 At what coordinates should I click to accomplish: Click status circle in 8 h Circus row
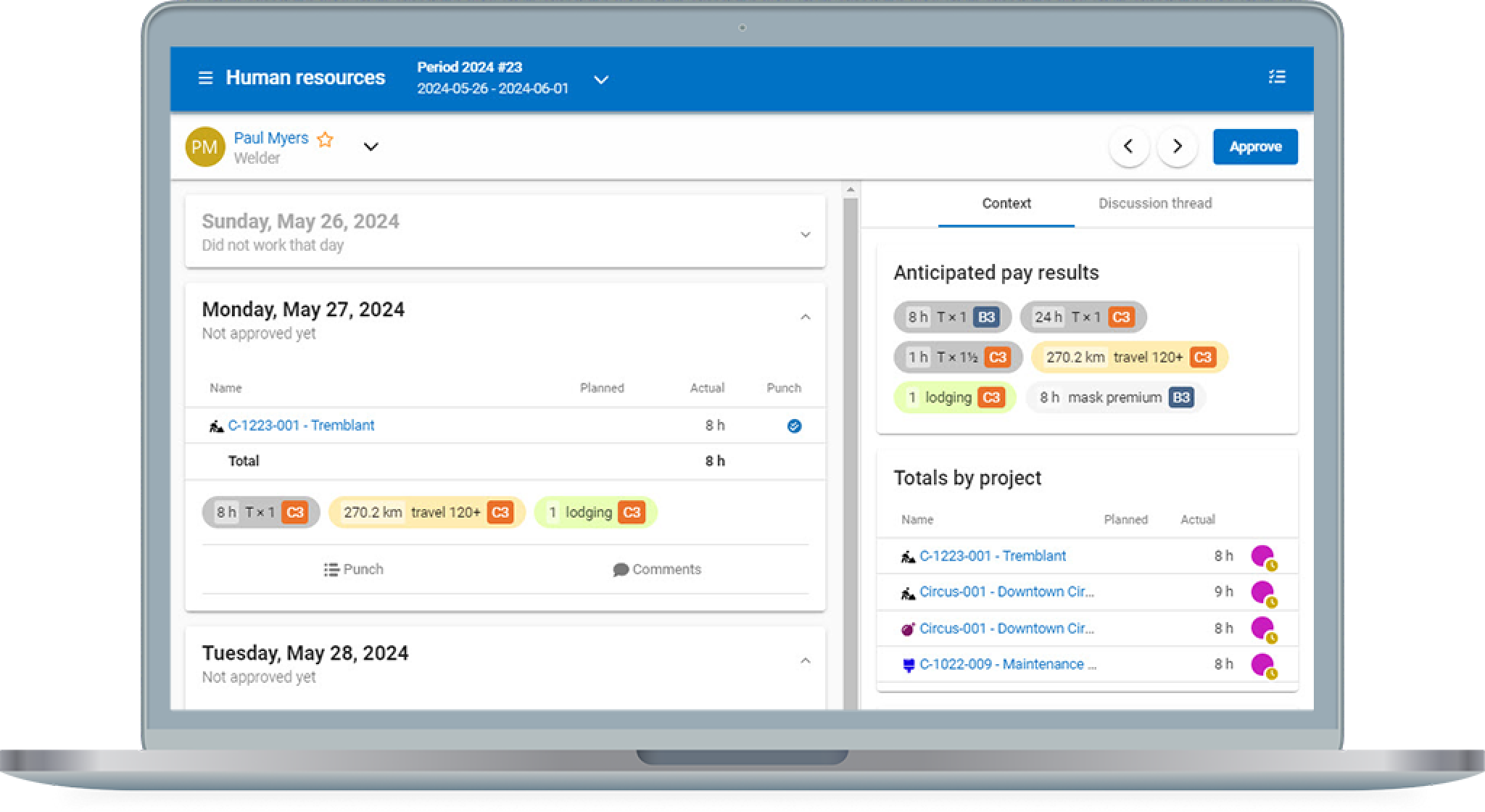click(1264, 629)
